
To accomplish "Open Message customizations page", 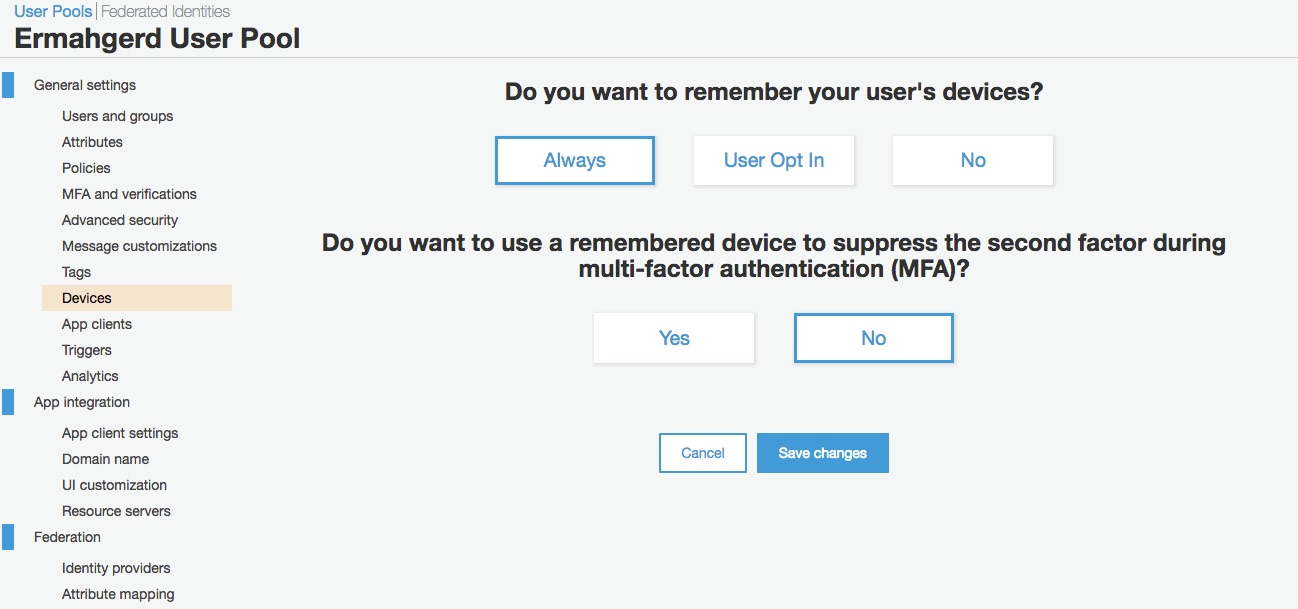I will pyautogui.click(x=139, y=246).
